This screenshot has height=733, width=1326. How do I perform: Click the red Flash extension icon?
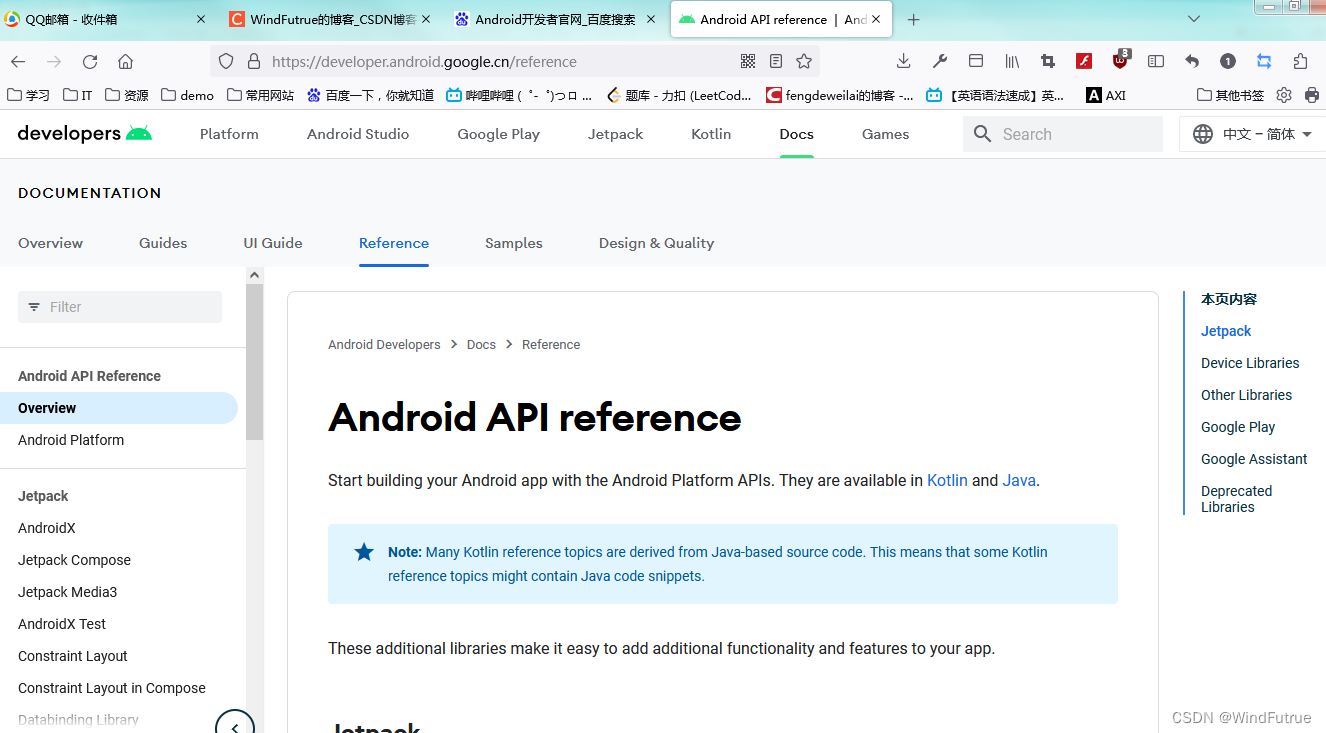coord(1084,61)
